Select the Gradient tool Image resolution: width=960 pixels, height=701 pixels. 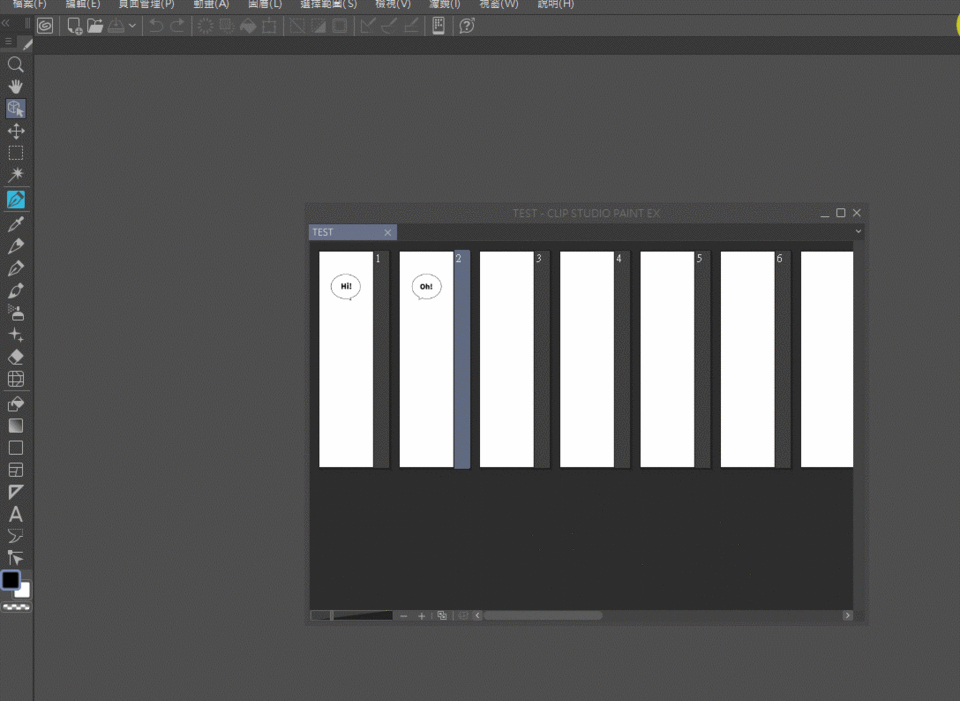point(16,425)
